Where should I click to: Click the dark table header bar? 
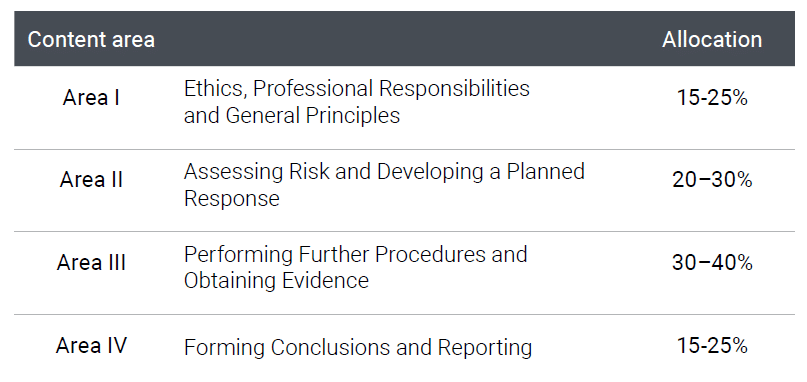pyautogui.click(x=404, y=39)
